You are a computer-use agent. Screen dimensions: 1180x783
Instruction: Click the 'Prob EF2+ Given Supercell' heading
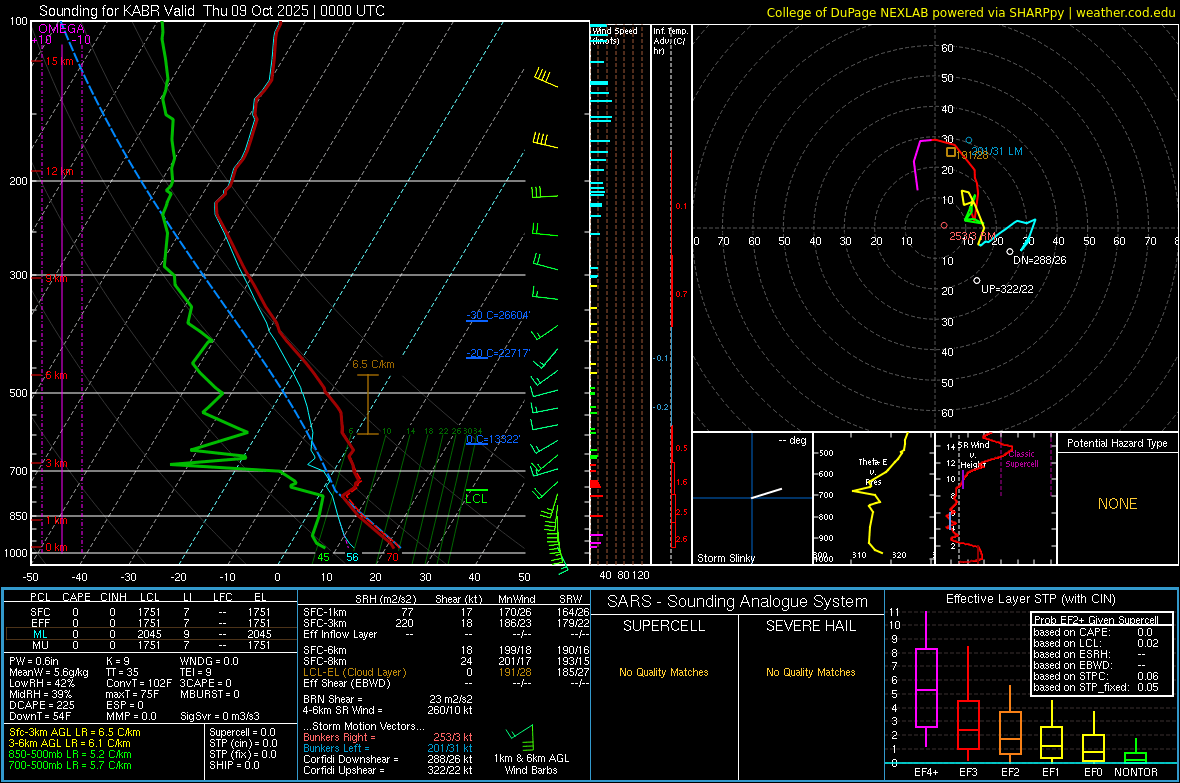(x=1096, y=620)
